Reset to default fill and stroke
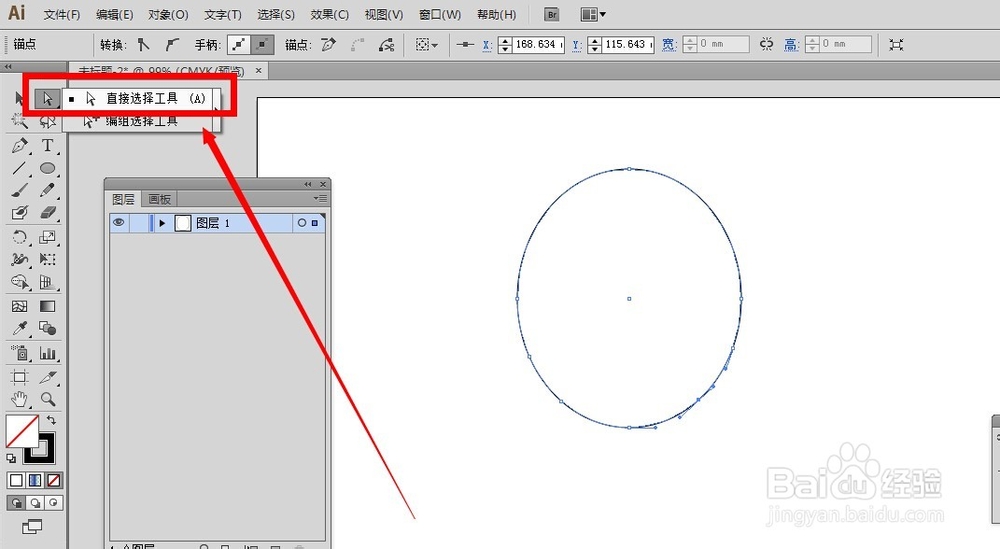The height and width of the screenshot is (549, 1000). [x=11, y=458]
